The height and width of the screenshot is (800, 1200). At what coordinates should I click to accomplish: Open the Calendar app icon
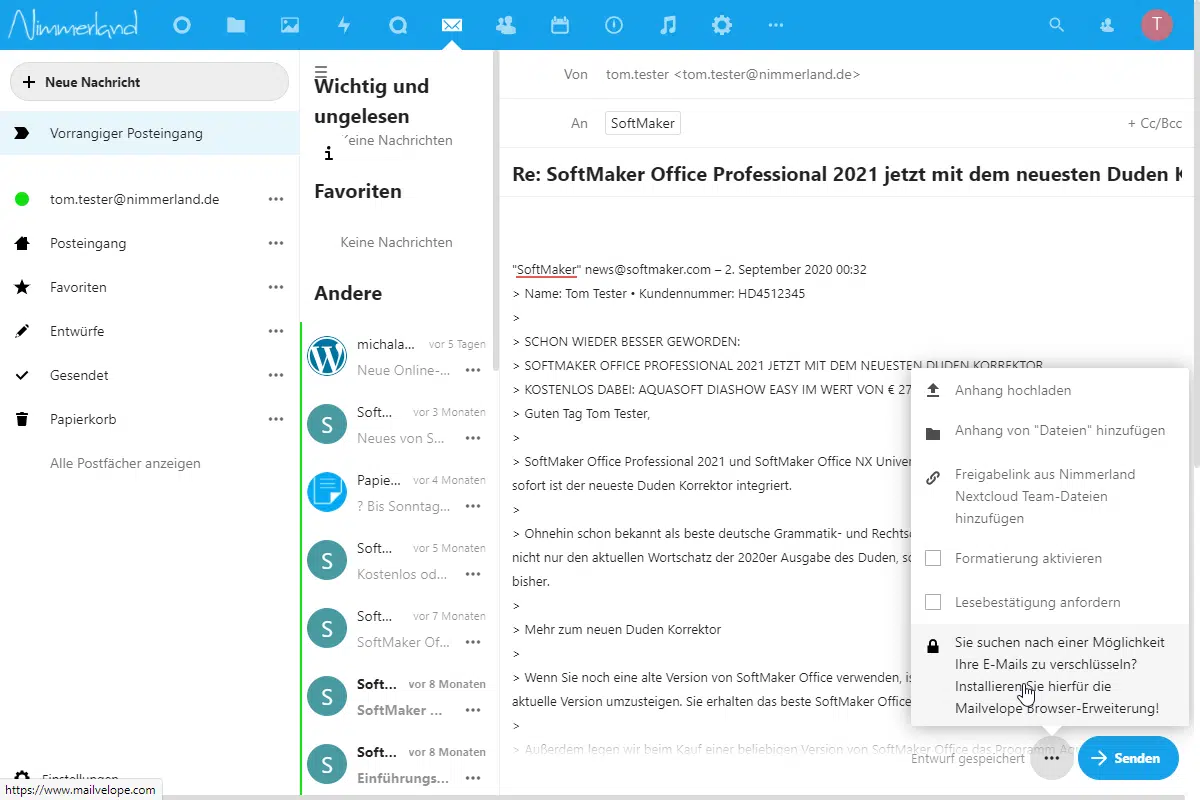point(560,25)
